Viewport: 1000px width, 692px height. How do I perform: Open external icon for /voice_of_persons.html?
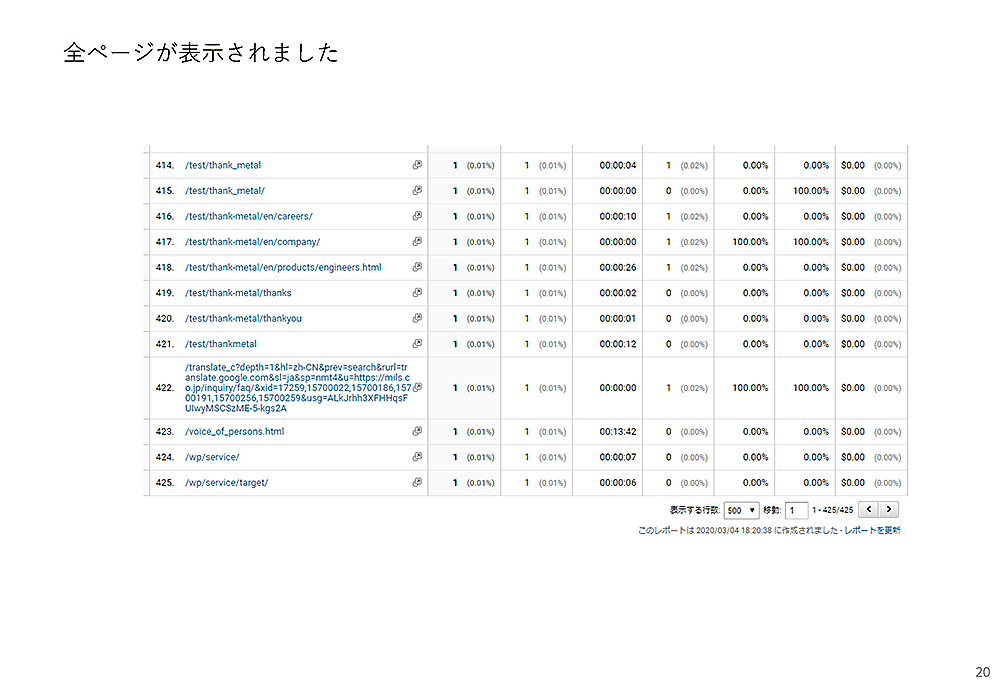coord(417,432)
